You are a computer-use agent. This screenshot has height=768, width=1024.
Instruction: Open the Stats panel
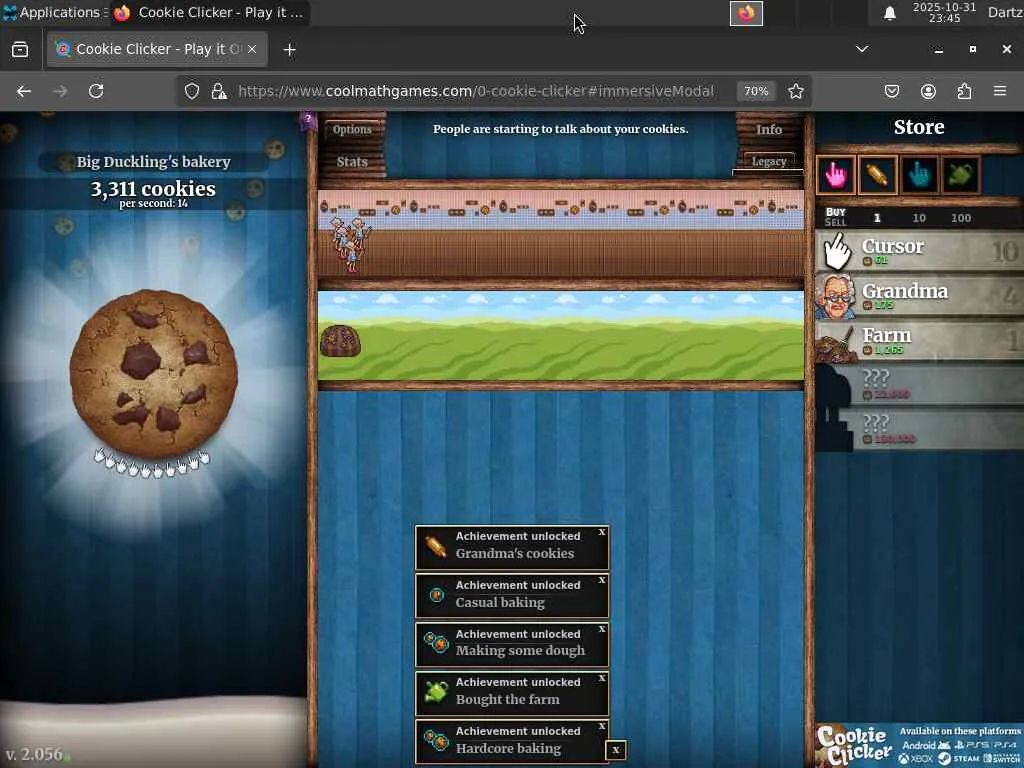[352, 161]
